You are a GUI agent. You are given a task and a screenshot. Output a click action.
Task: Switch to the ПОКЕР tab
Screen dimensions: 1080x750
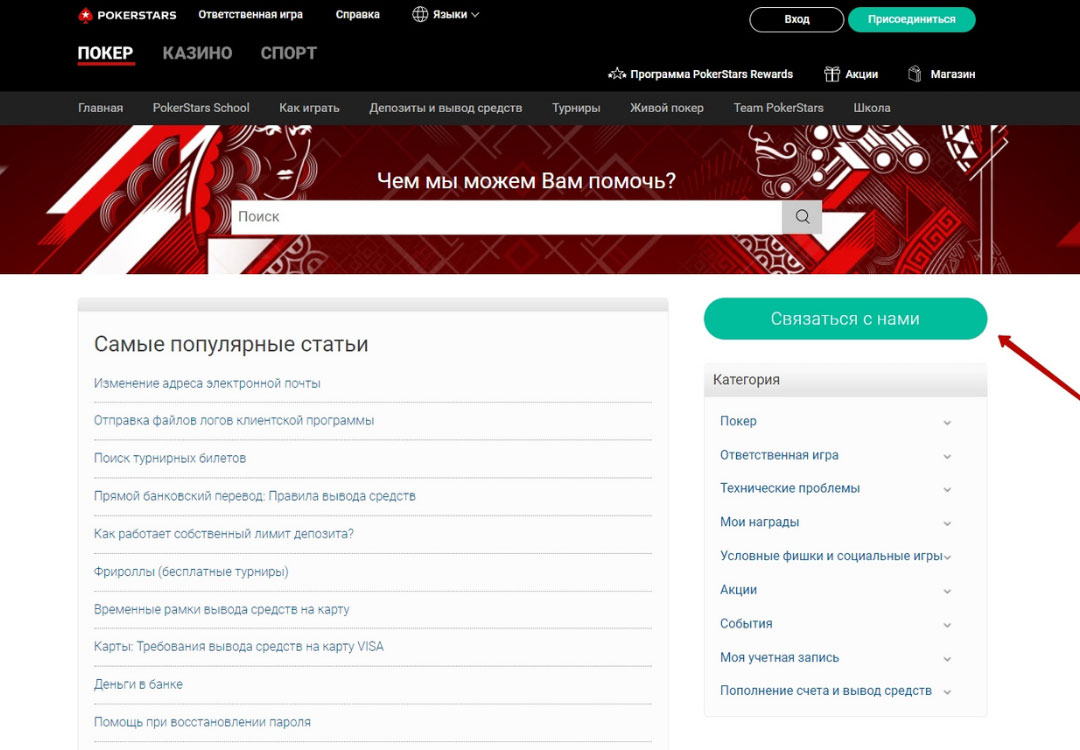pyautogui.click(x=105, y=53)
